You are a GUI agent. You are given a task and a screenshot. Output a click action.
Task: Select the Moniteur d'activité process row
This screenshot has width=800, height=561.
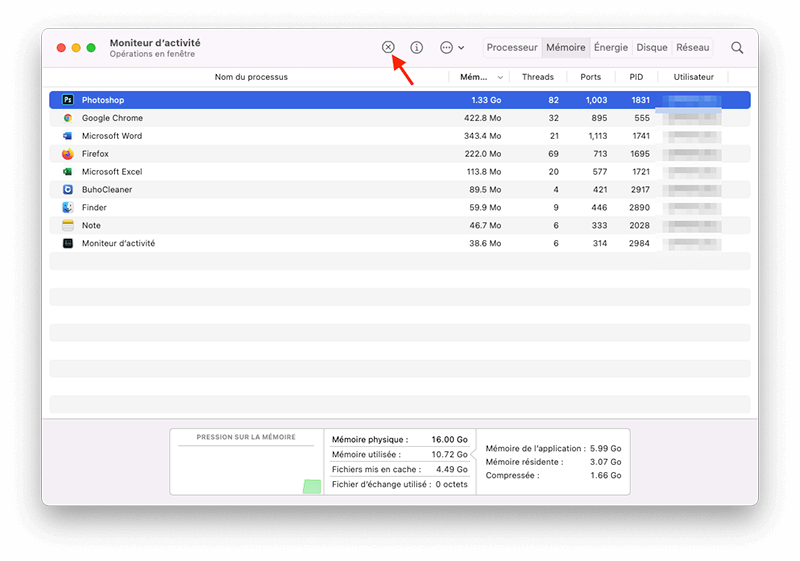(399, 243)
